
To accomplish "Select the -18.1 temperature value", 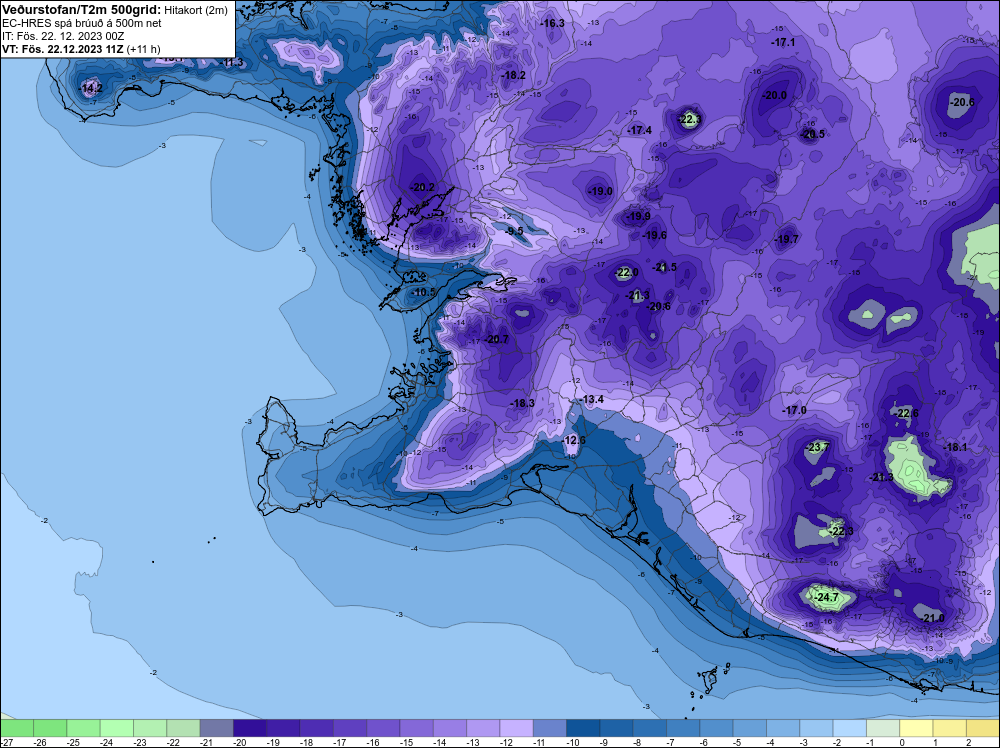I will (x=955, y=447).
